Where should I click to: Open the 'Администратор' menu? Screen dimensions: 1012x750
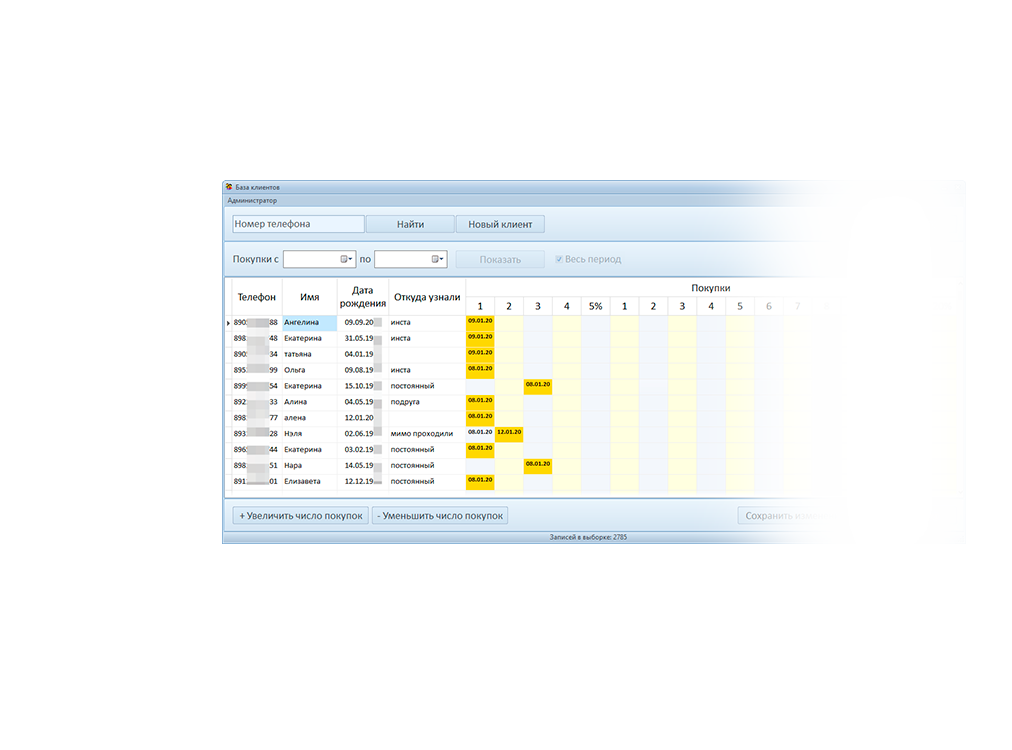point(252,201)
